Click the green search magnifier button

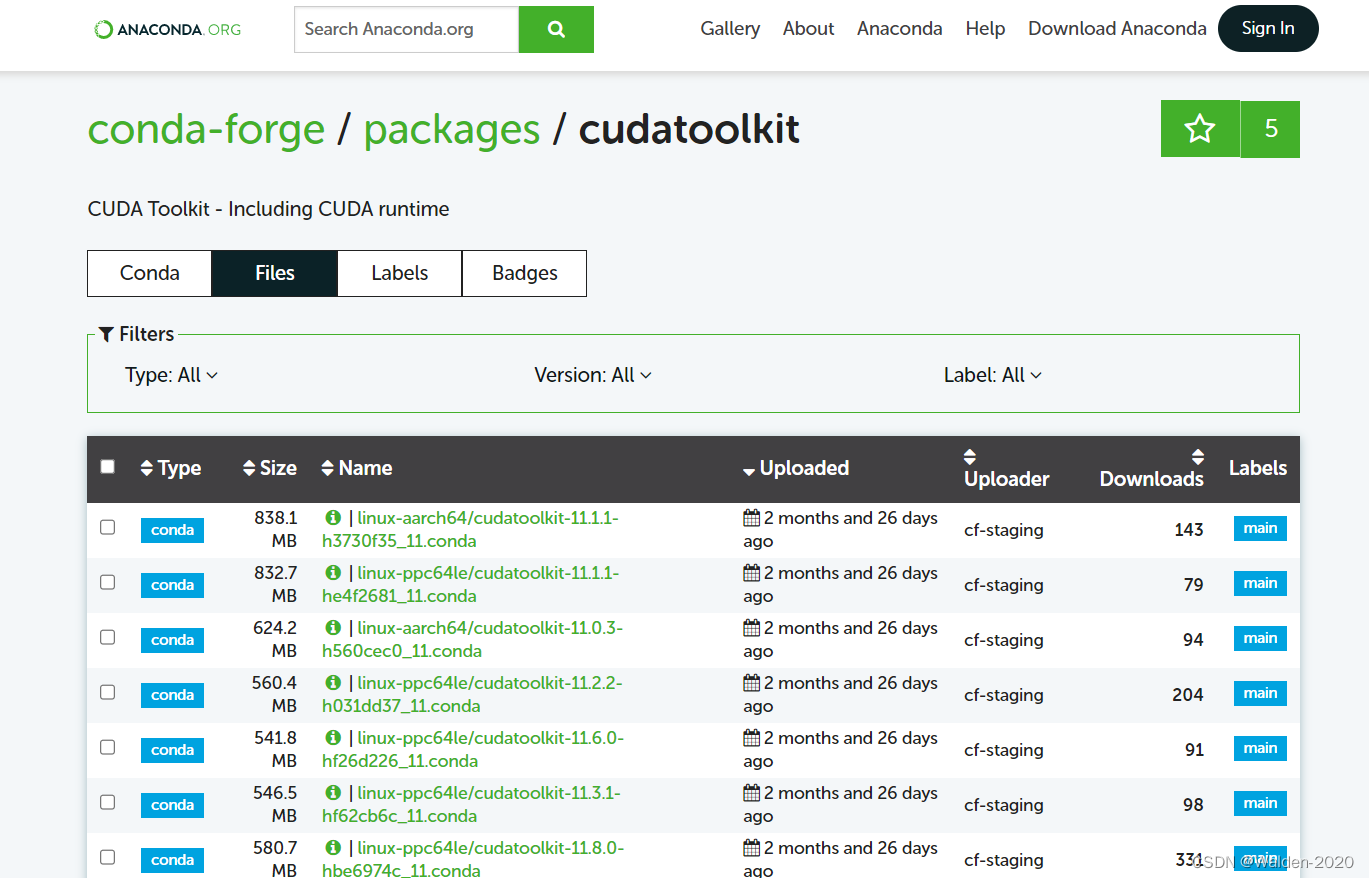(556, 29)
